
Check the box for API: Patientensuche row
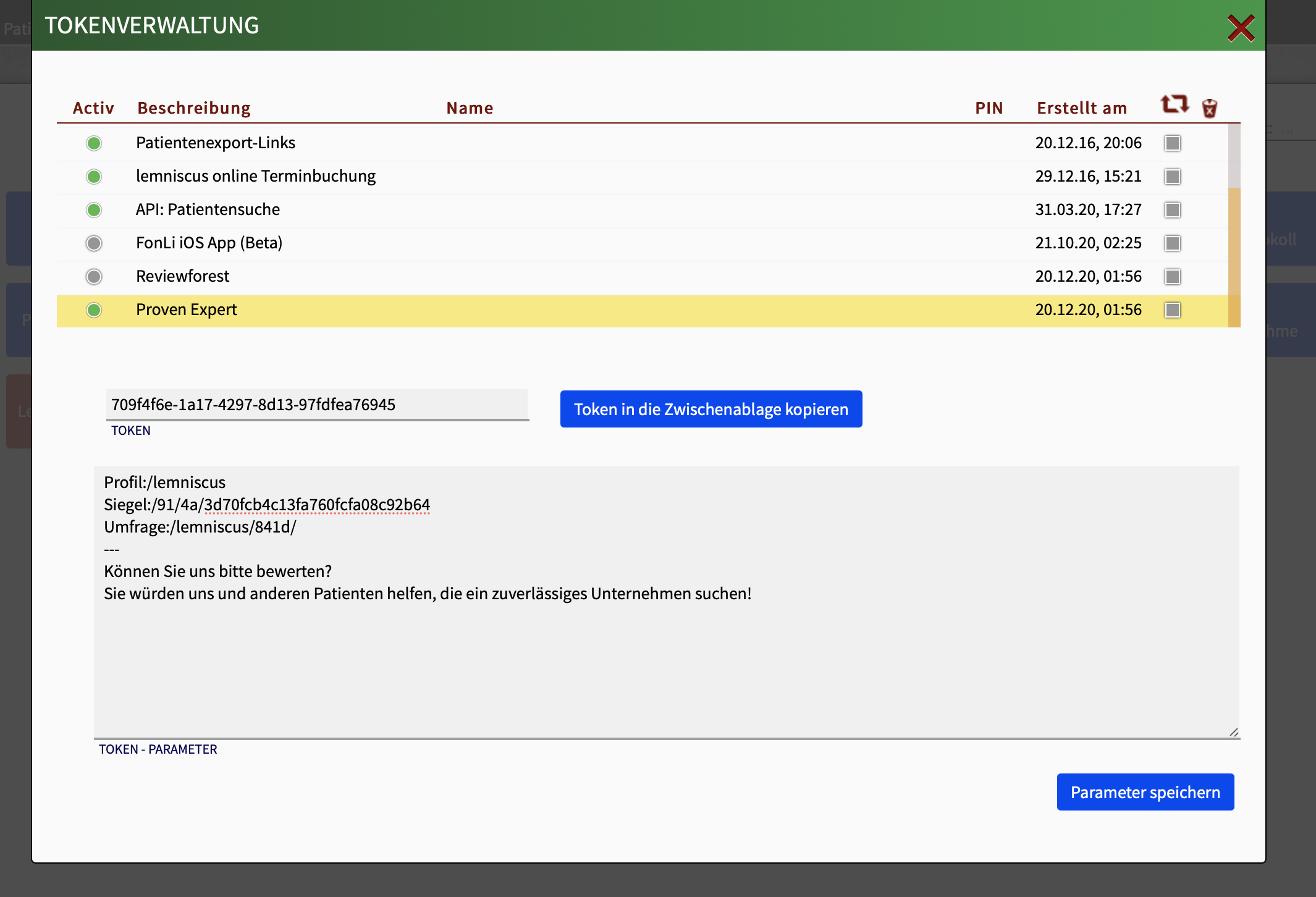point(1172,210)
